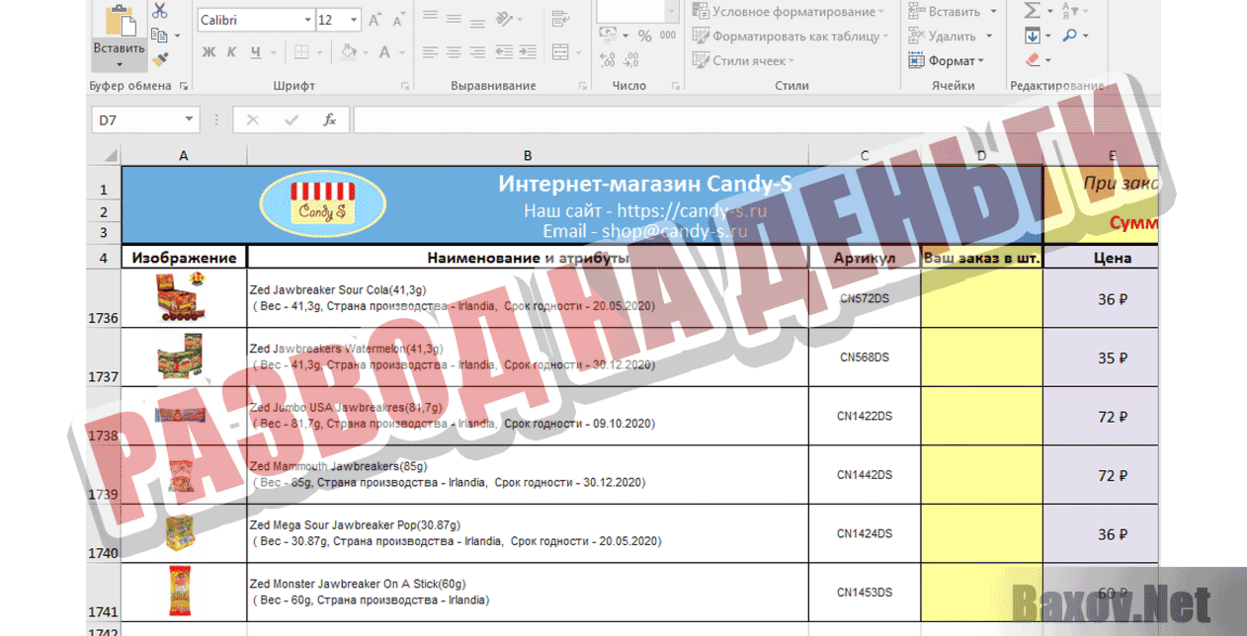Screen dimensions: 1247x636
Task: Click the Clear eraser icon
Action: click(x=1032, y=61)
